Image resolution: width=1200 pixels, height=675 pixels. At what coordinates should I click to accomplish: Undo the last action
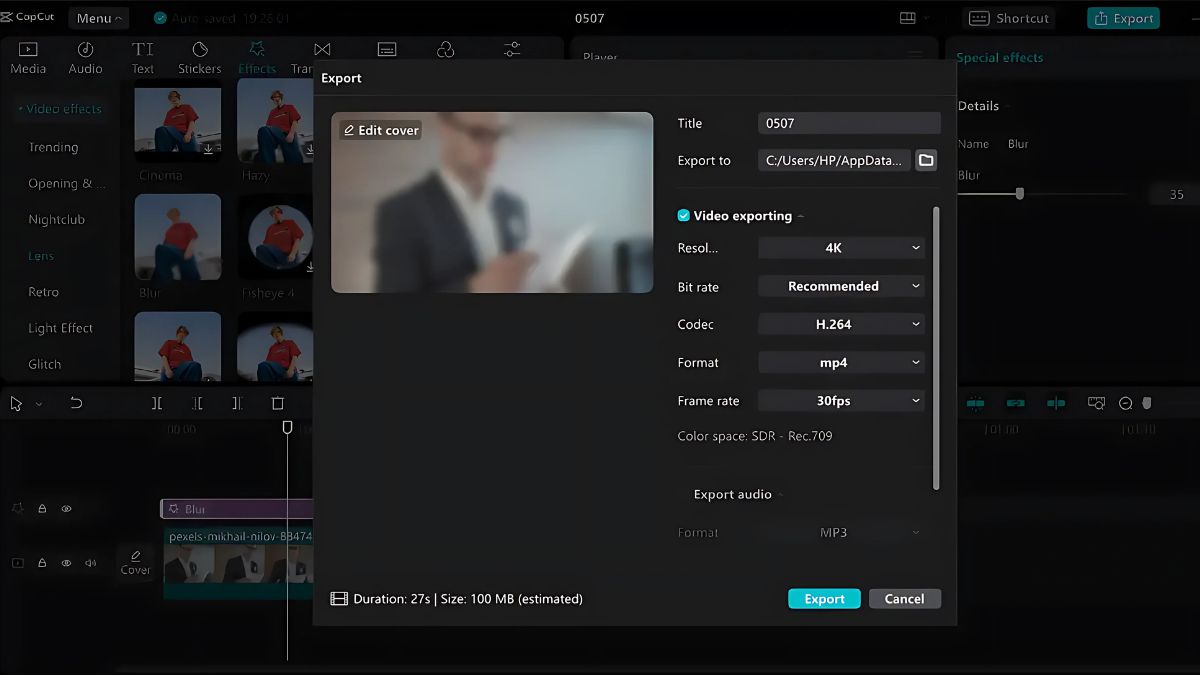point(76,403)
